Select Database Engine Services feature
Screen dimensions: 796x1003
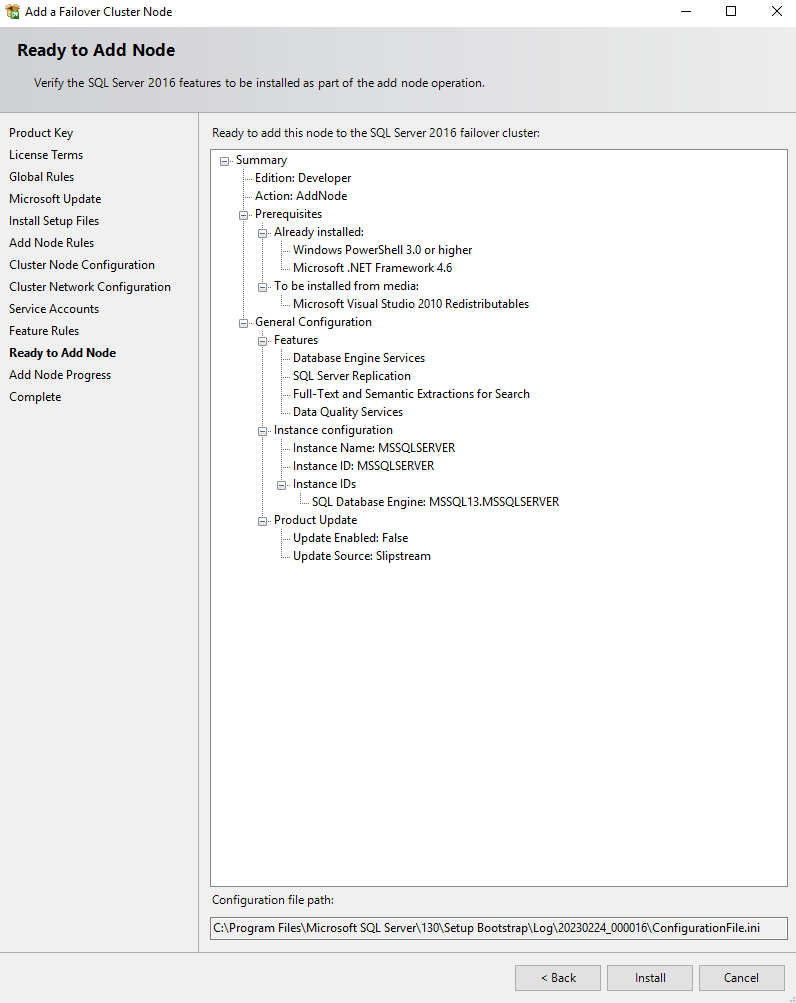[x=359, y=358]
